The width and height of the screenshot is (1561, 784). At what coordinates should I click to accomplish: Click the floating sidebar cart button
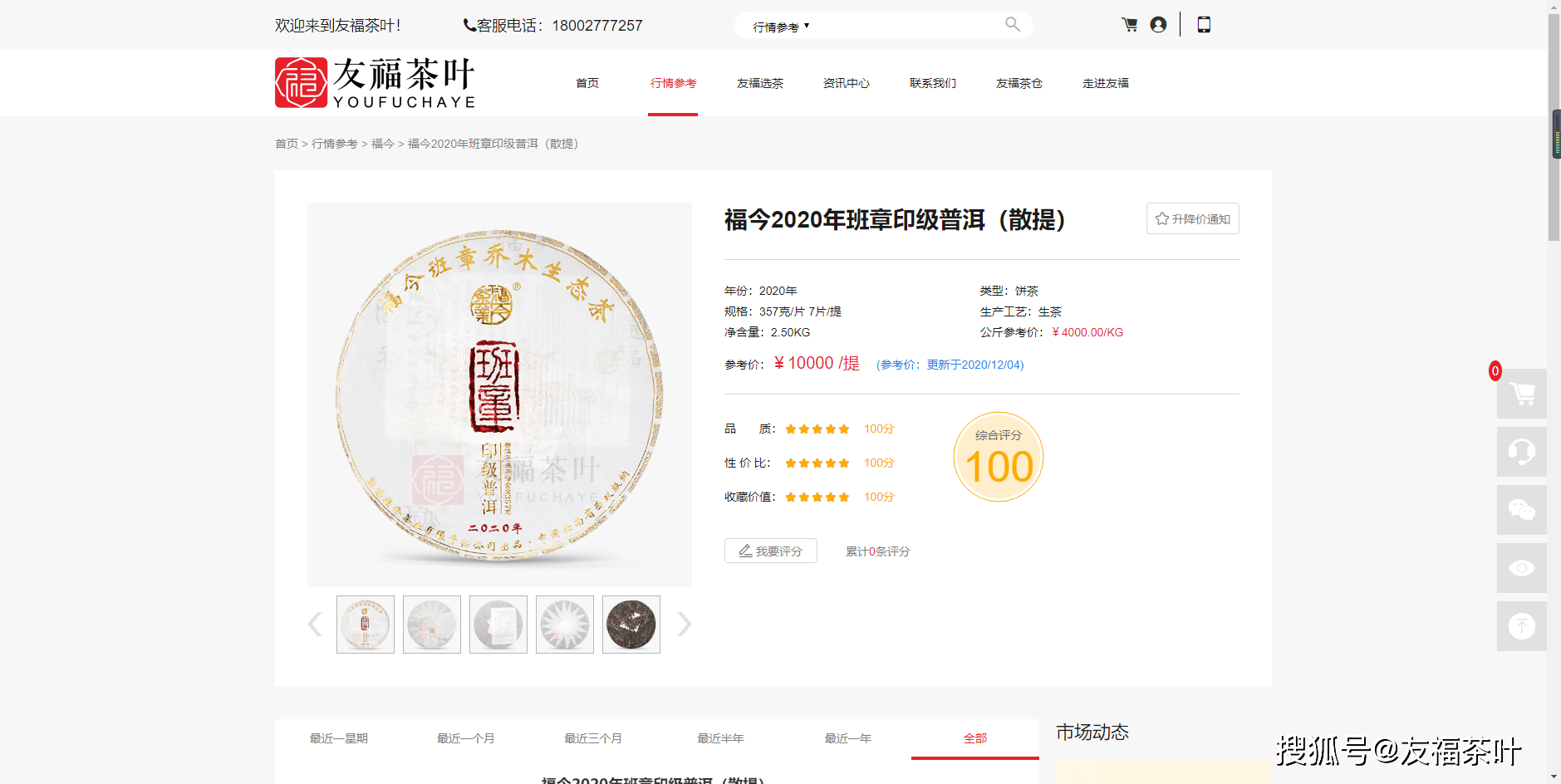click(1521, 394)
